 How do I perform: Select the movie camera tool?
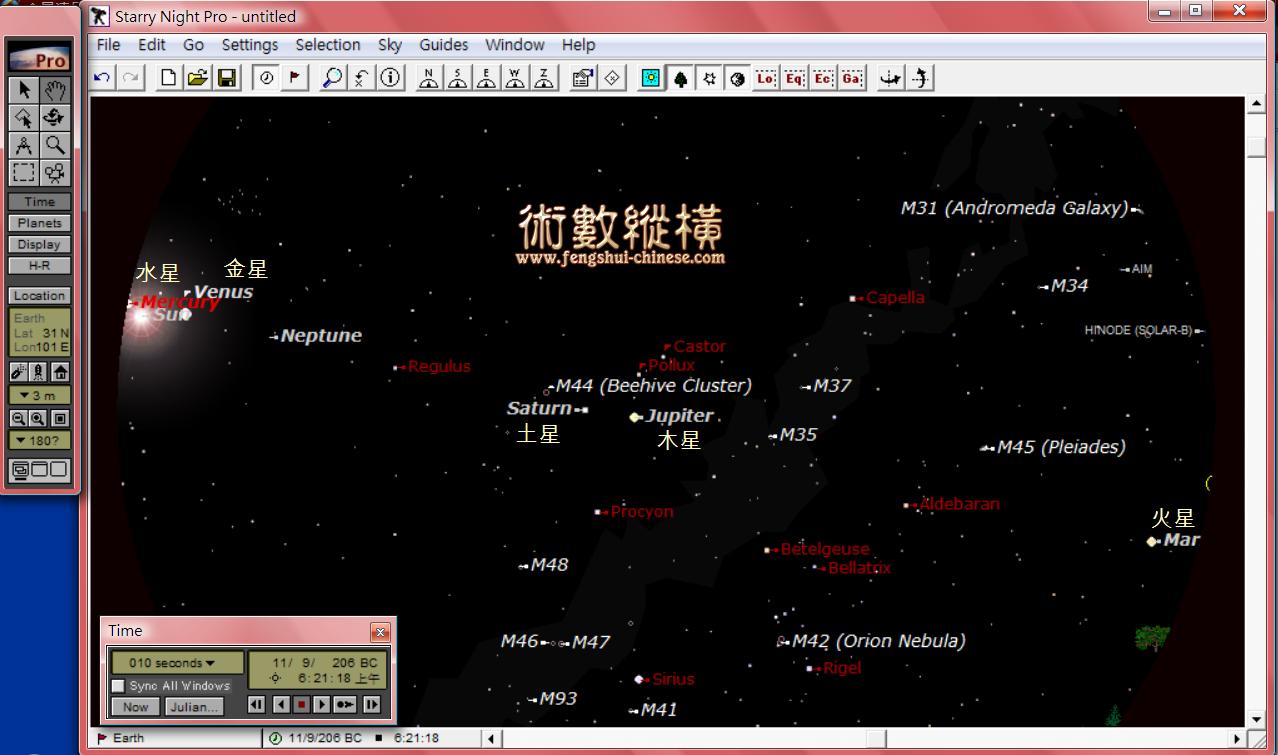[x=54, y=172]
